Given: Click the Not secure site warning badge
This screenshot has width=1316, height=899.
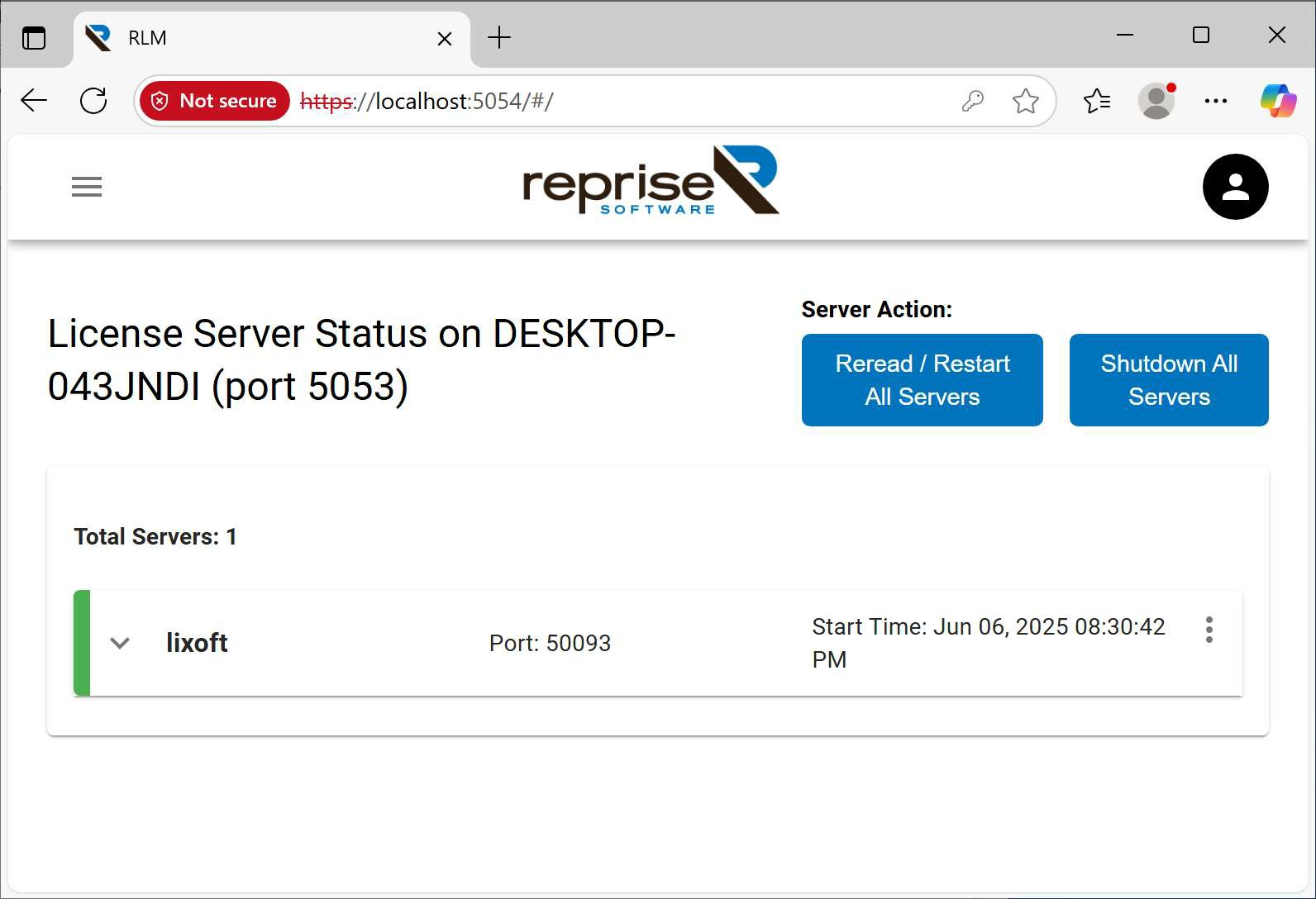Looking at the screenshot, I should coord(215,101).
